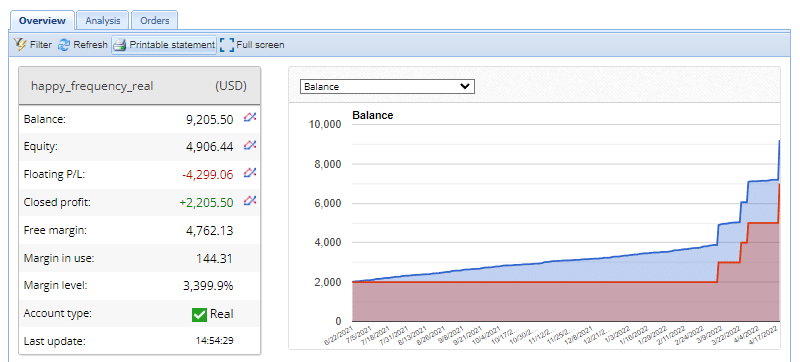
Task: Click the chart icon next to Equity
Action: (x=249, y=146)
